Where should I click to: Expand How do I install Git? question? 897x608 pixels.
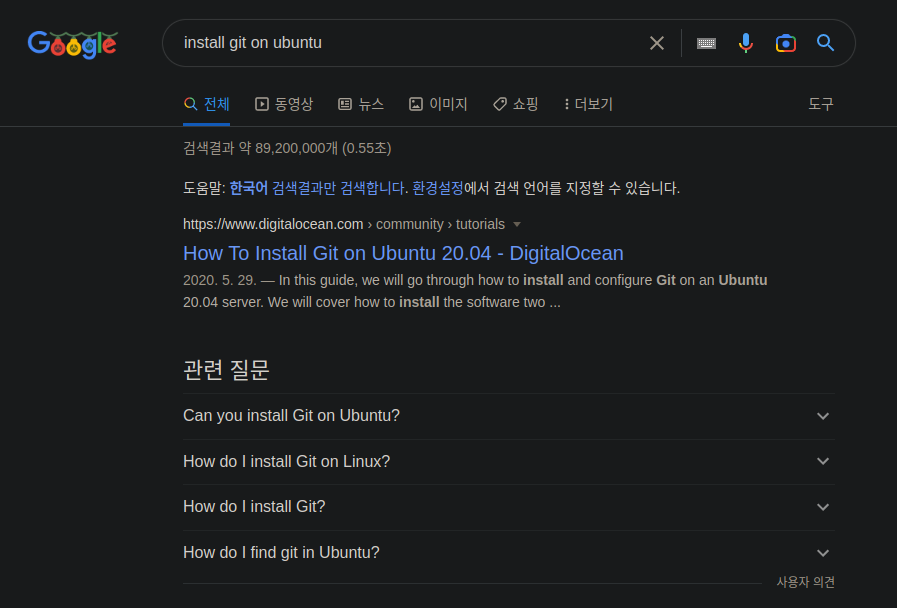coord(509,507)
